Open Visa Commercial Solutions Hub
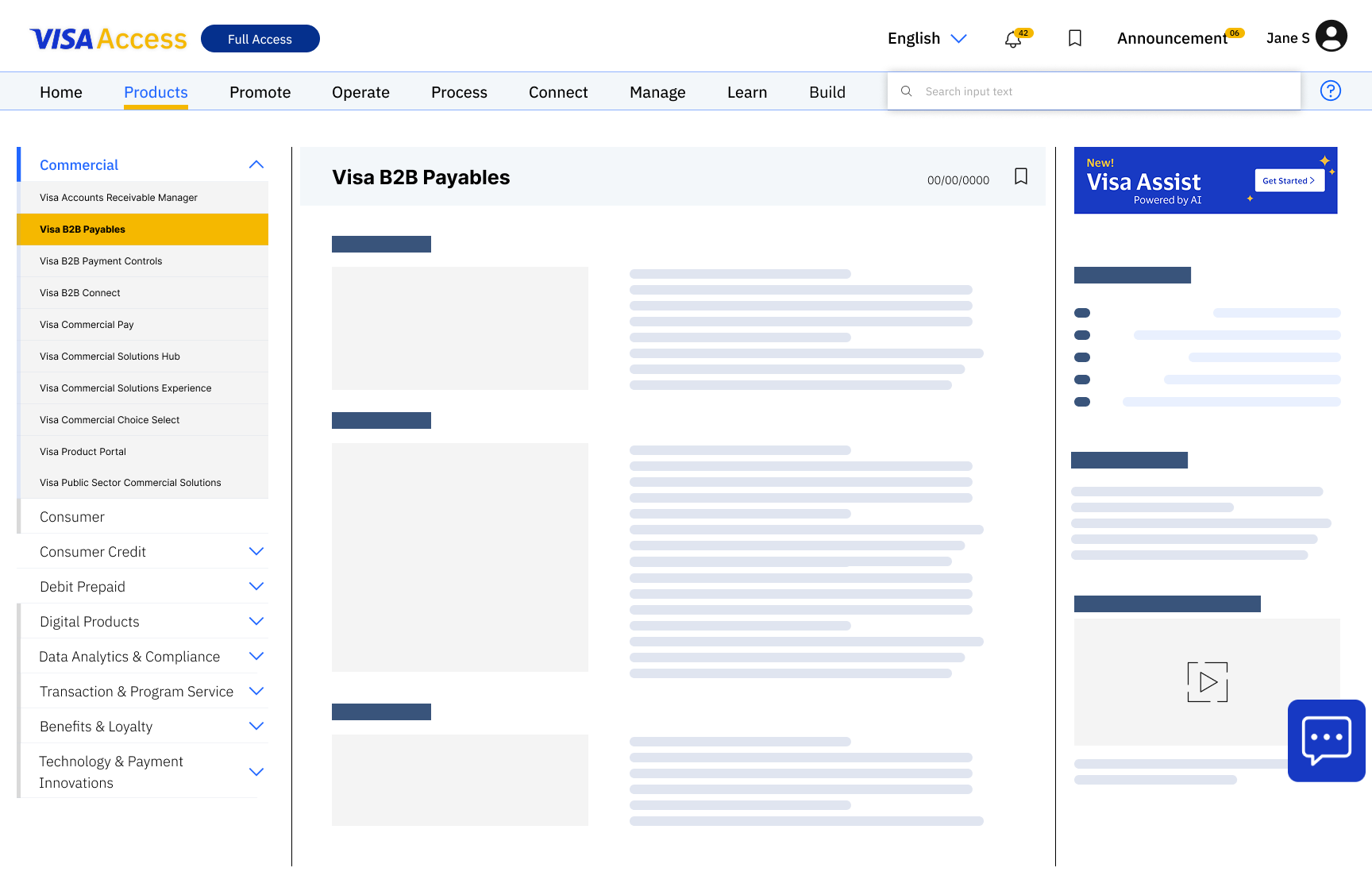Viewport: 1372px width, 887px height. pos(143,357)
